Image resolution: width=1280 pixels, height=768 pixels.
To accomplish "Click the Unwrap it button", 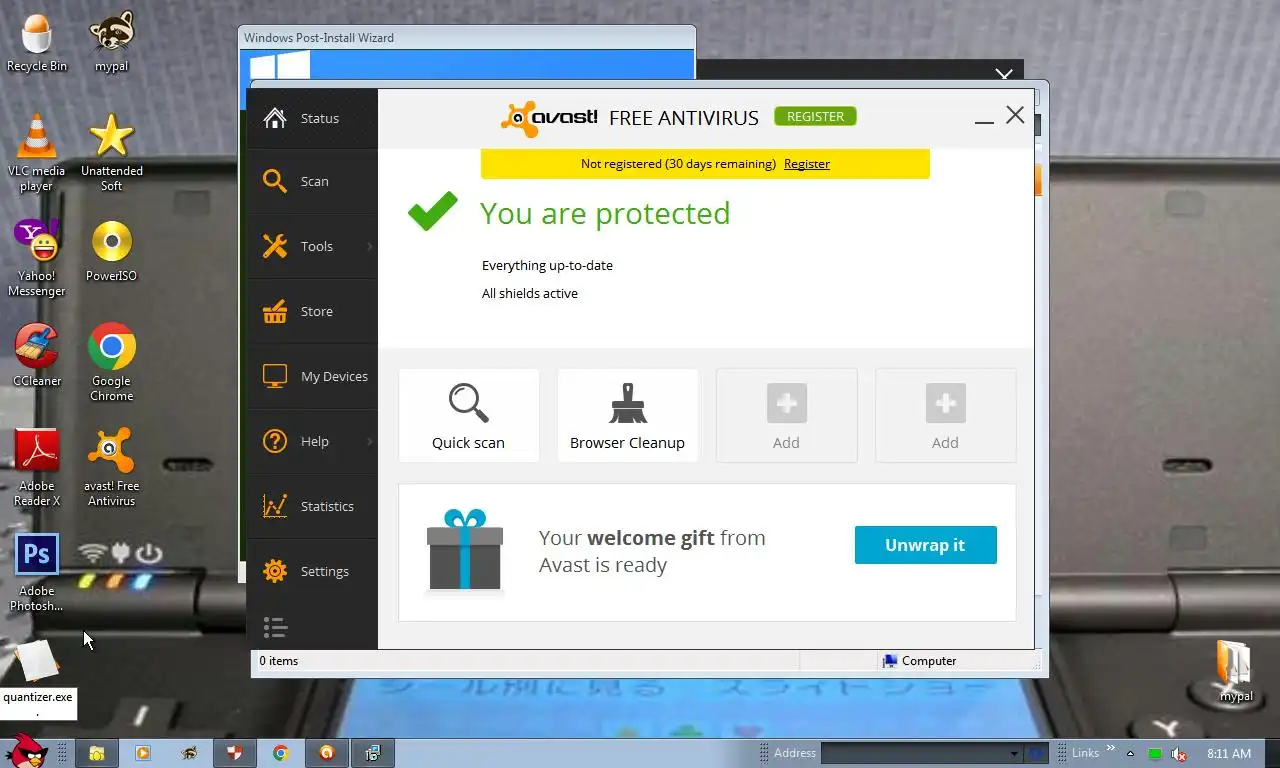I will (x=925, y=545).
